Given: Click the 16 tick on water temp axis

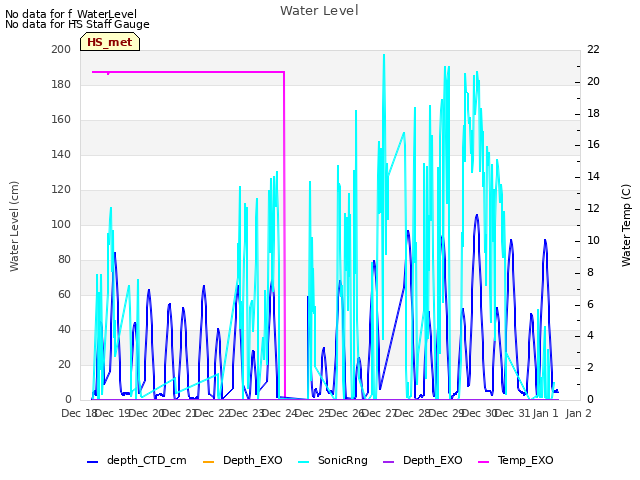Looking at the screenshot, I should [x=593, y=145].
